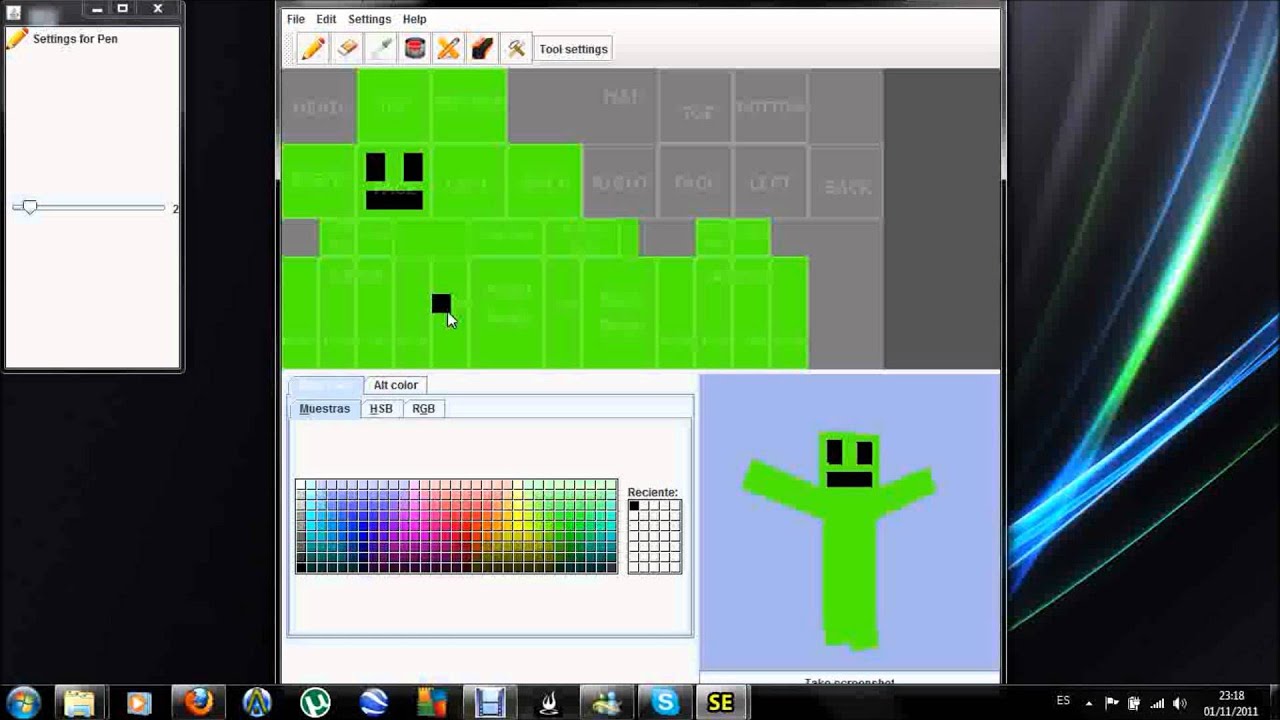The height and width of the screenshot is (720, 1280).
Task: Click the ES language indicator
Action: click(1063, 701)
